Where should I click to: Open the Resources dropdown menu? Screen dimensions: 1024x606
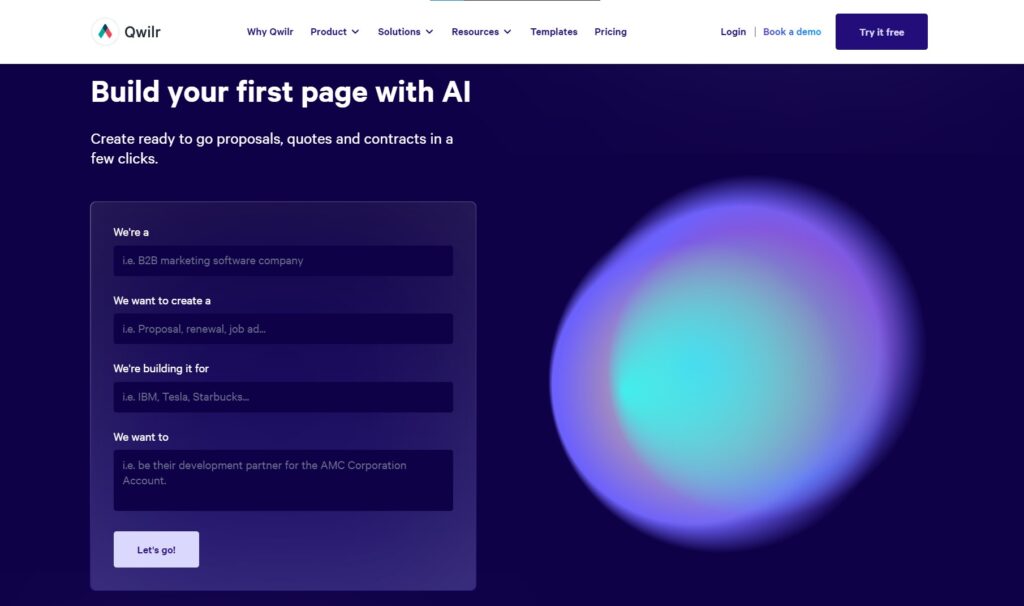click(x=481, y=31)
